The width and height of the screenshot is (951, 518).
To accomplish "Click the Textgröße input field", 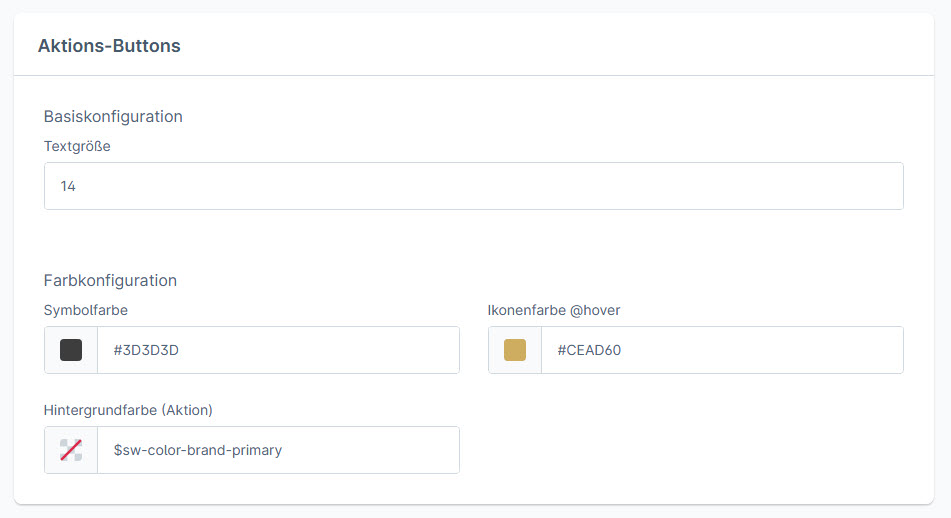I will [473, 186].
